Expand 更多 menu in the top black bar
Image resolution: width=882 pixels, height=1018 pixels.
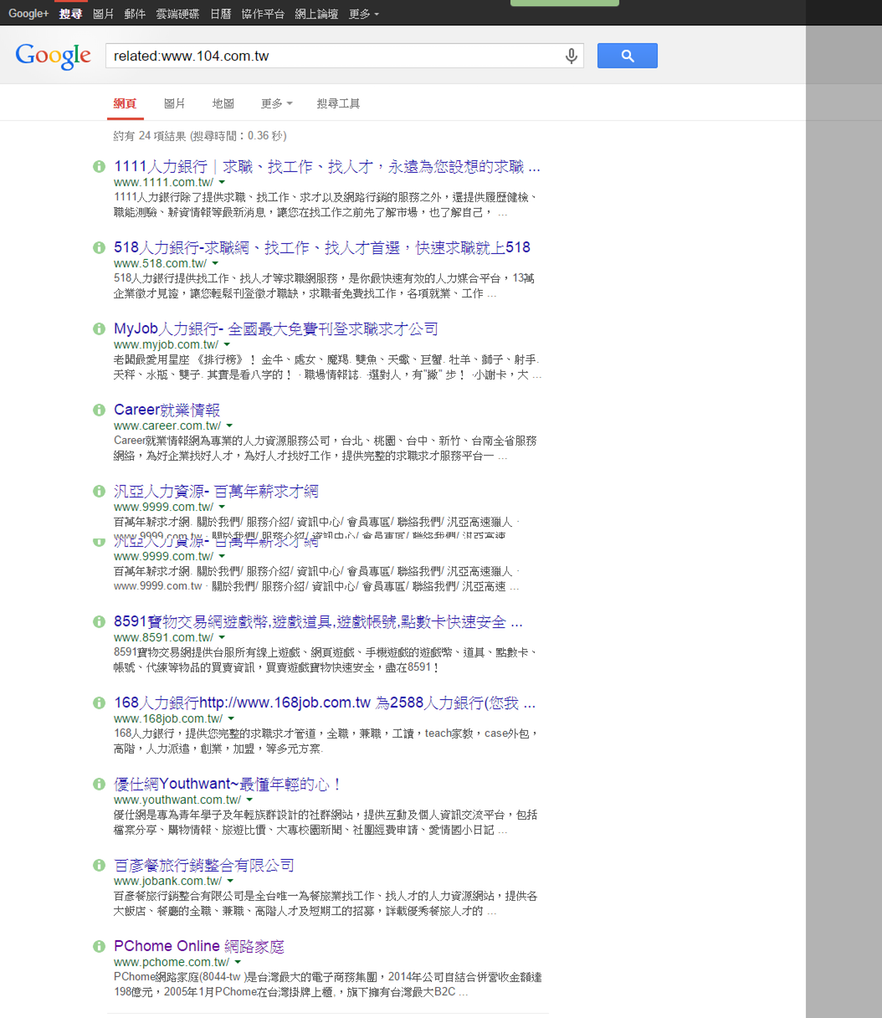363,14
